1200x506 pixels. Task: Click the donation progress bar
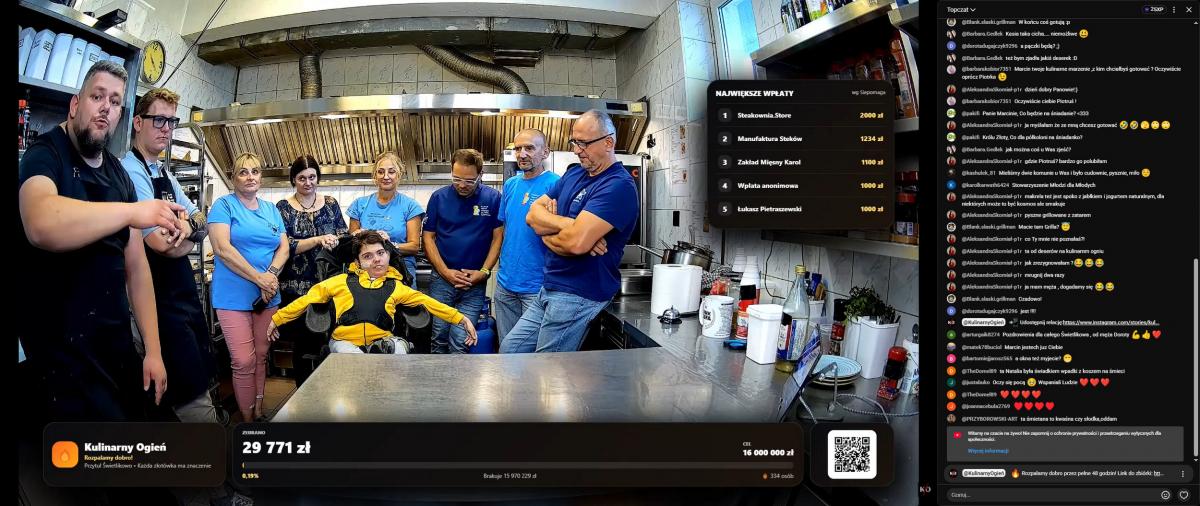pyautogui.click(x=517, y=465)
